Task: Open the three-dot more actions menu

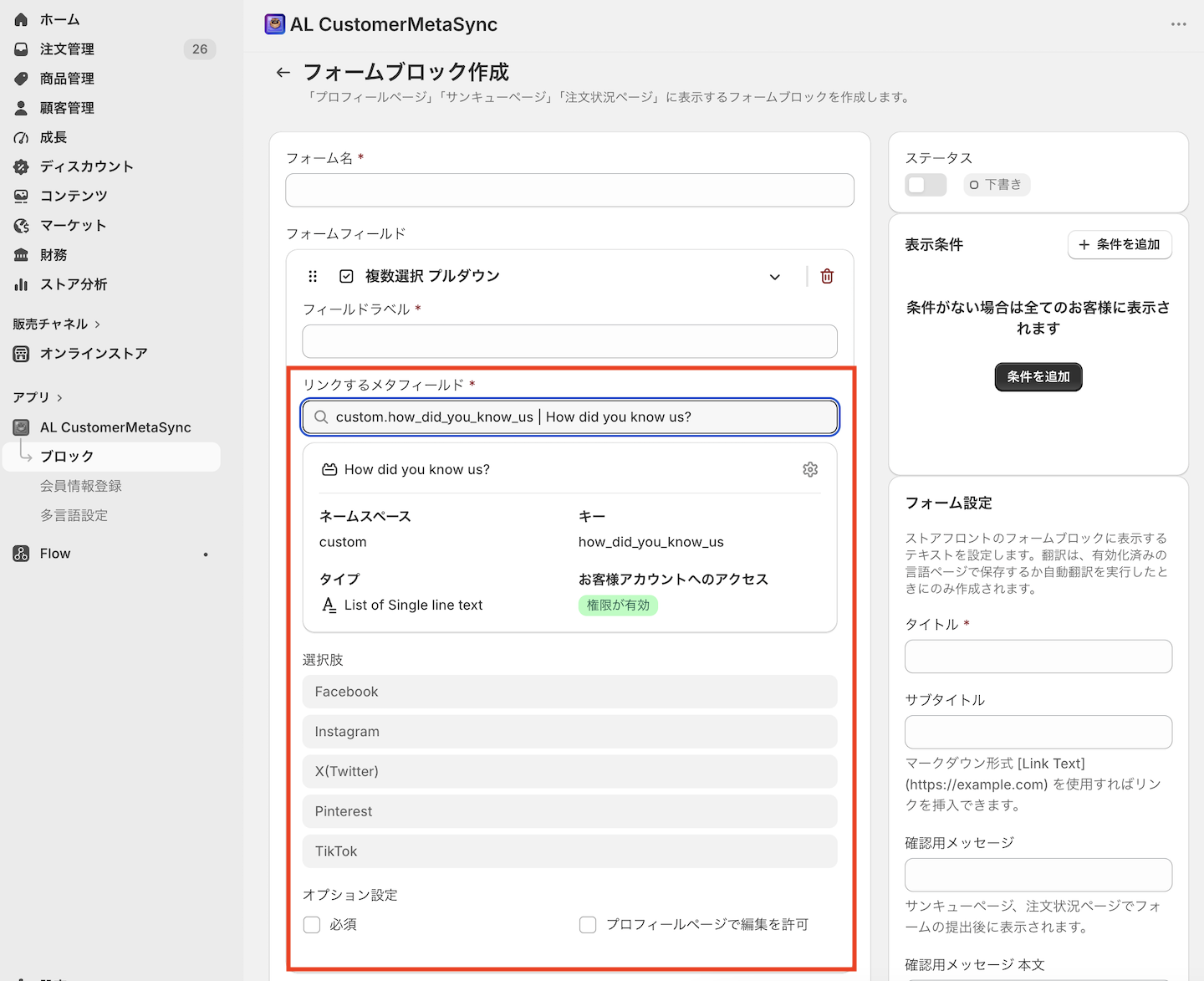Action: pos(1179,24)
